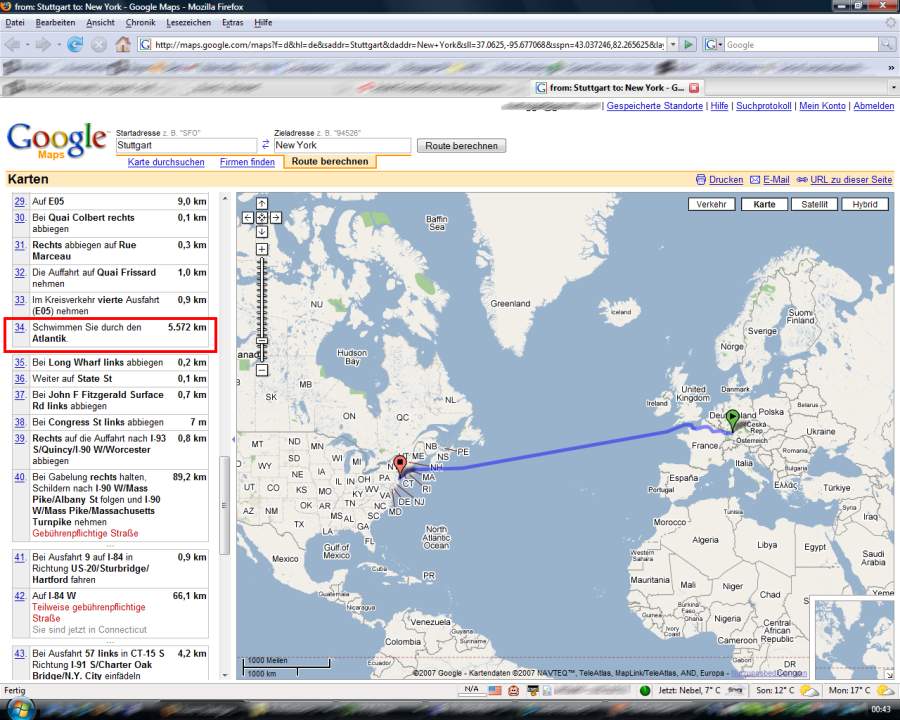Close the Google Maps browser tab
Viewport: 900px width, 720px height.
(694, 88)
